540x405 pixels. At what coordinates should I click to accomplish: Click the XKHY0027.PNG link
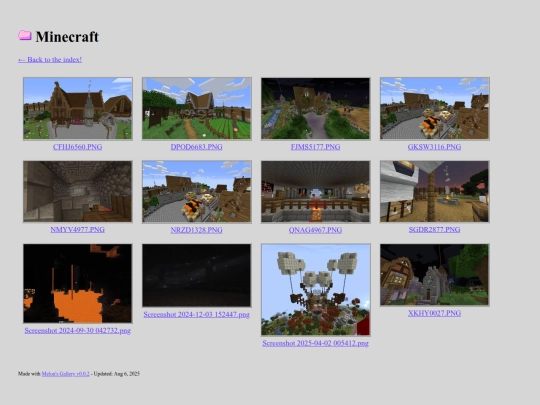click(x=434, y=313)
